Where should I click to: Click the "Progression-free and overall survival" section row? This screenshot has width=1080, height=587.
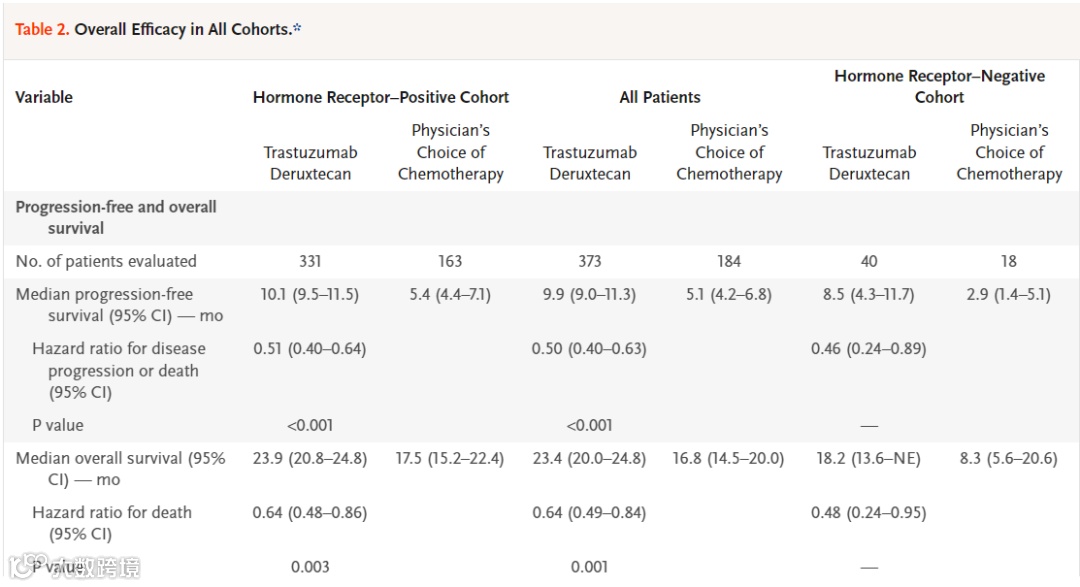[x=116, y=217]
